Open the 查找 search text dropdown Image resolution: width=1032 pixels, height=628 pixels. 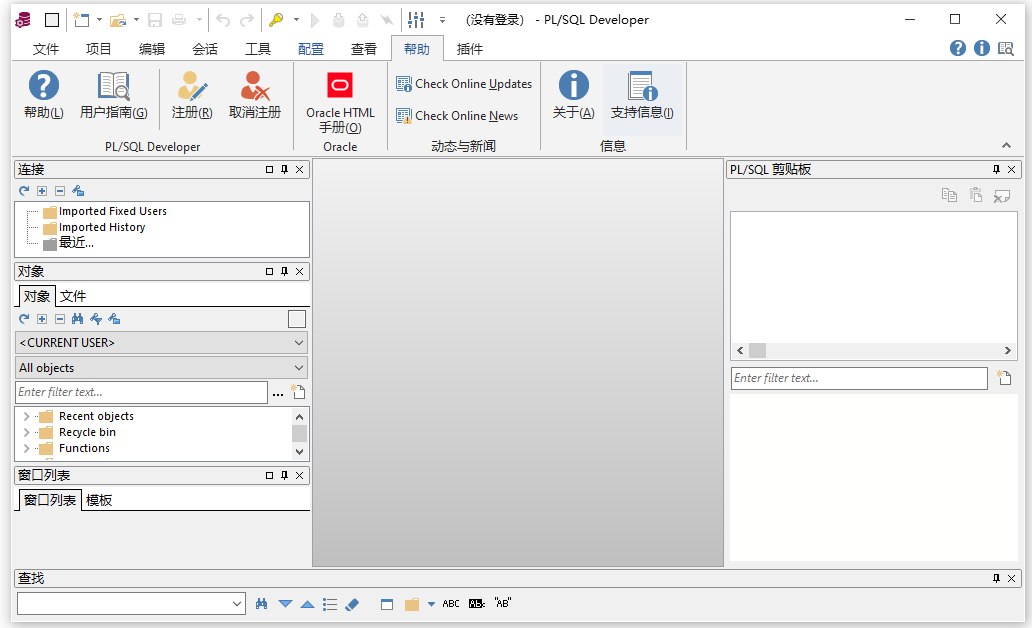coord(237,604)
